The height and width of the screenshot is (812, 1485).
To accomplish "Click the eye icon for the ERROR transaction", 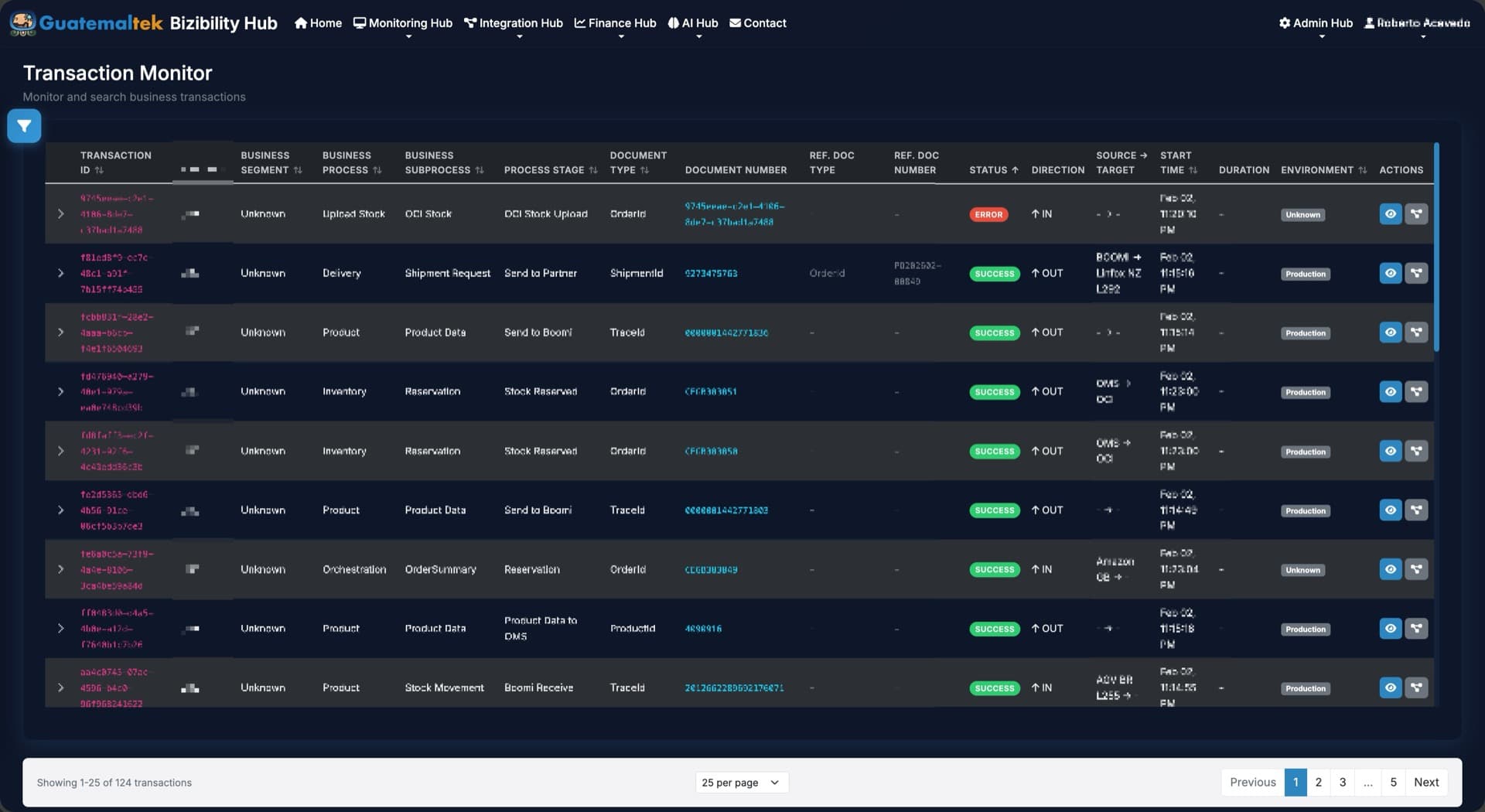I will click(1390, 214).
